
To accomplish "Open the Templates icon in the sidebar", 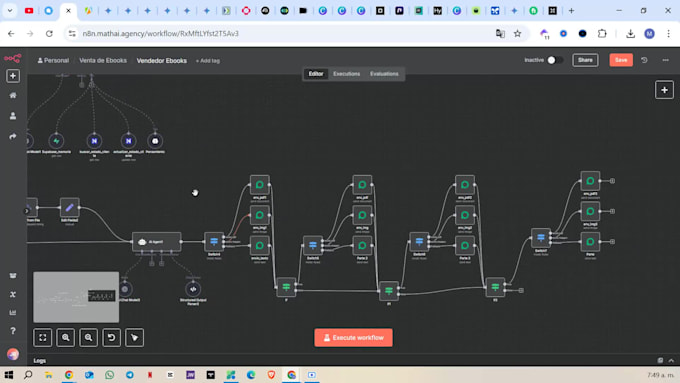I will (13, 276).
